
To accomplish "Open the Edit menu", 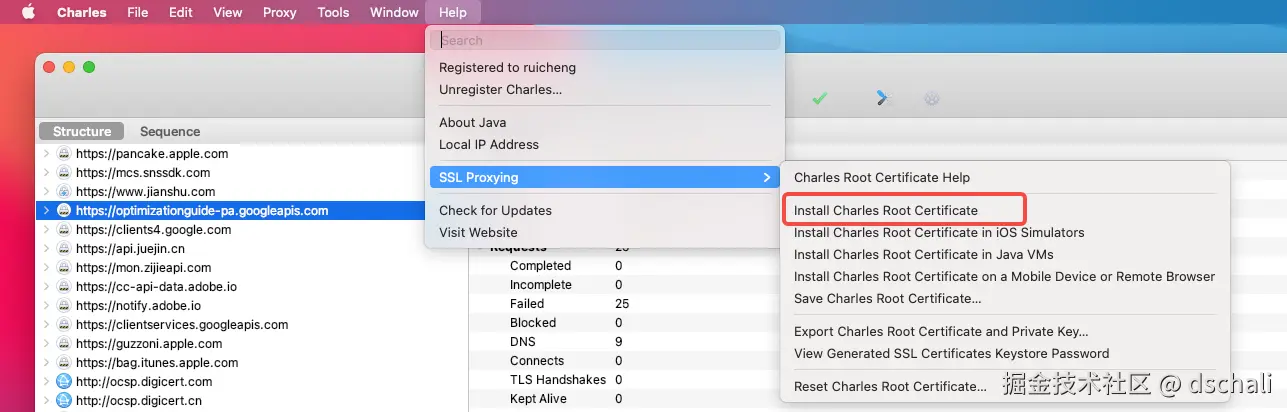I will (x=181, y=12).
